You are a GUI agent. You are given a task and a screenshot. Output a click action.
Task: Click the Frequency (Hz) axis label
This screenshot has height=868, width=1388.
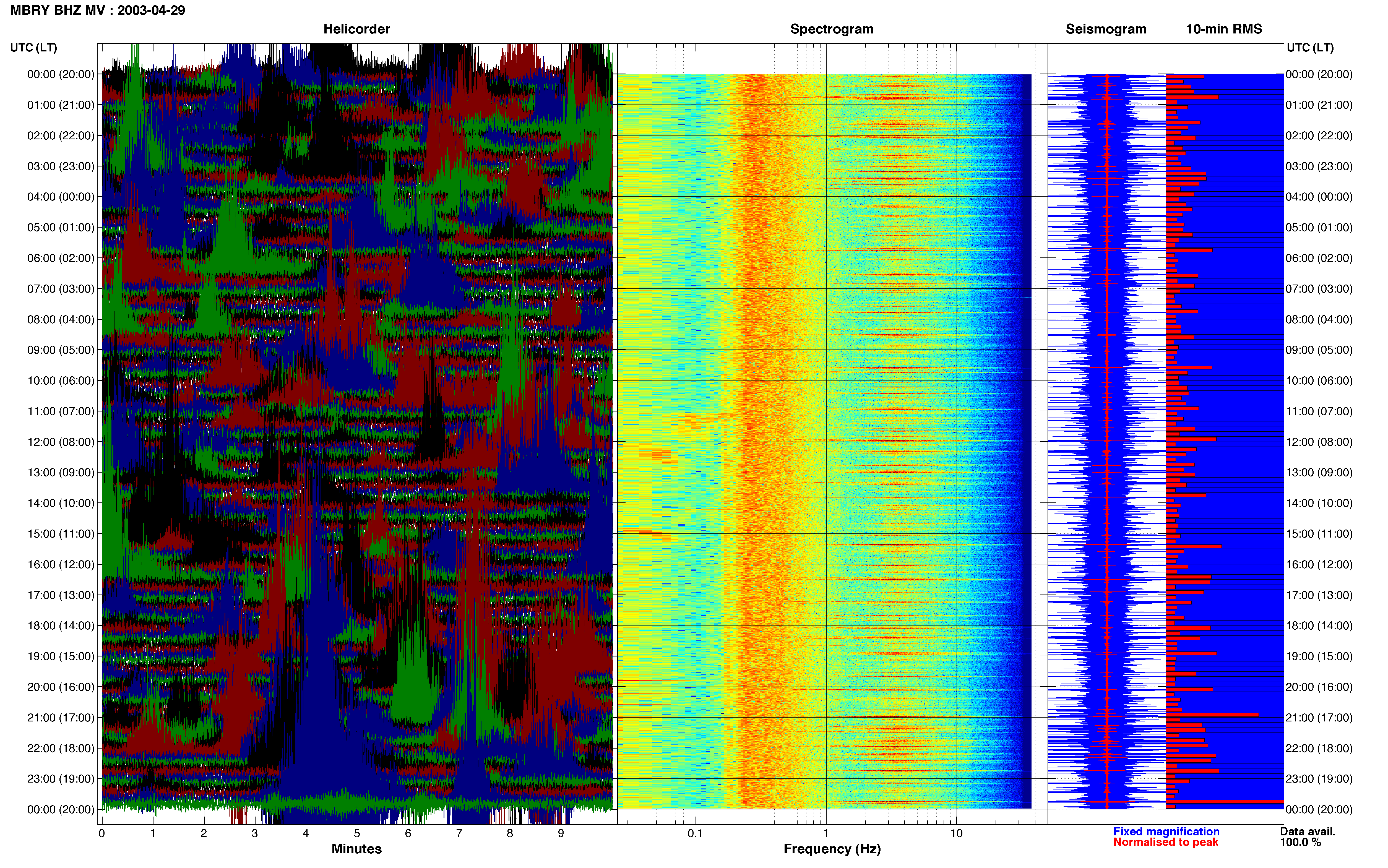coord(832,849)
